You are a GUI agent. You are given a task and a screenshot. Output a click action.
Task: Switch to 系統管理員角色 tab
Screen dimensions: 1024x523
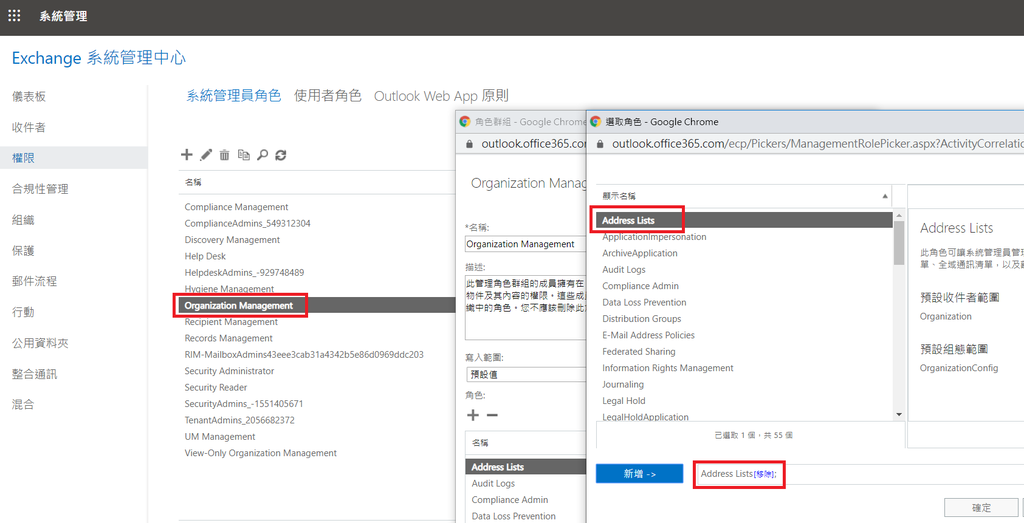click(234, 95)
